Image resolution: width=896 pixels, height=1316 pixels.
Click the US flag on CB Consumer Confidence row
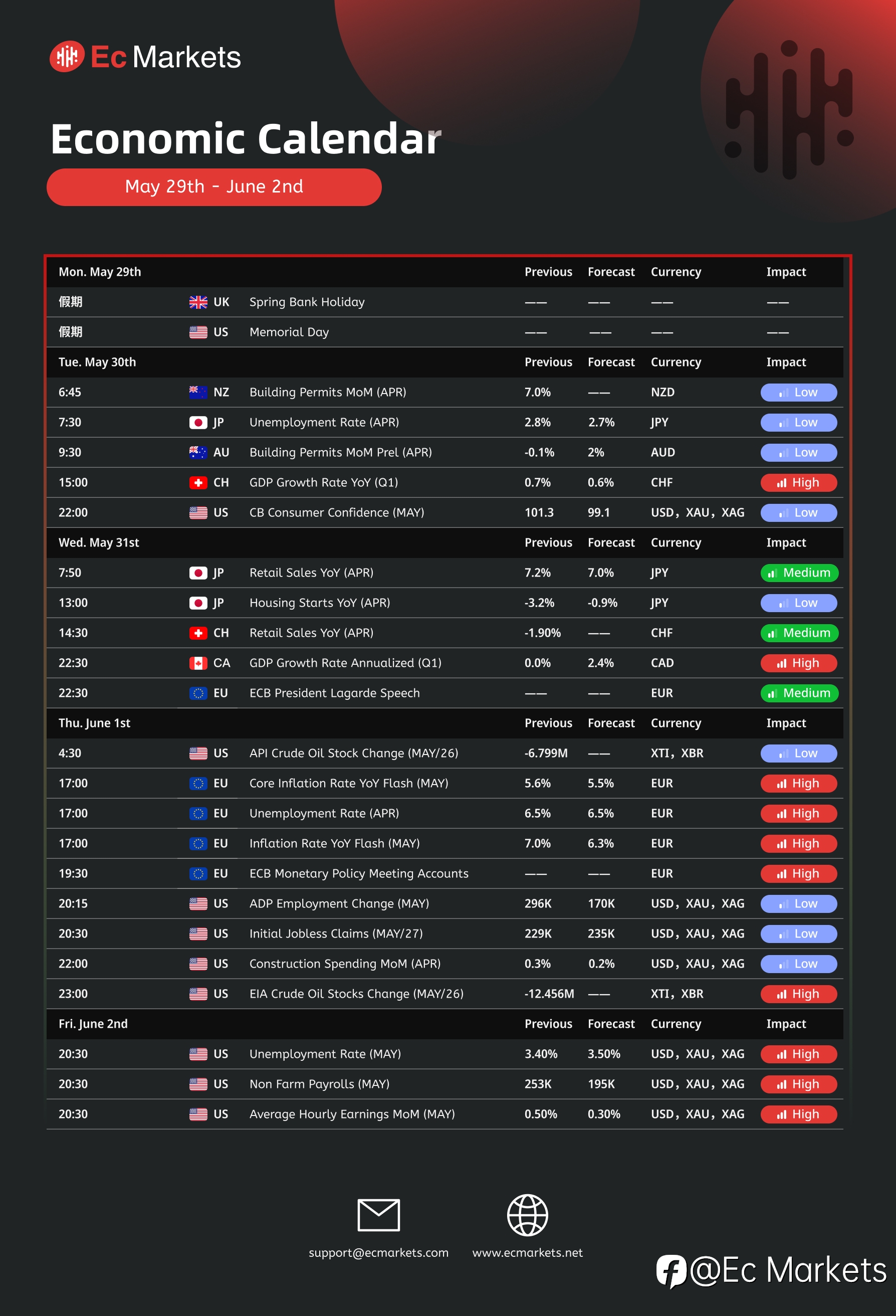198,512
